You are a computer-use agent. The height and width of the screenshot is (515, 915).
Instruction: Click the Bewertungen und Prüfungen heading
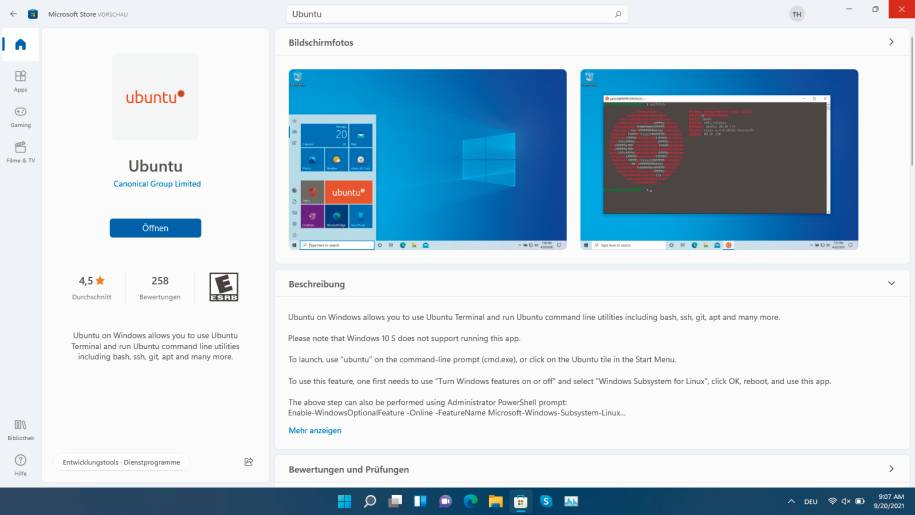348,470
